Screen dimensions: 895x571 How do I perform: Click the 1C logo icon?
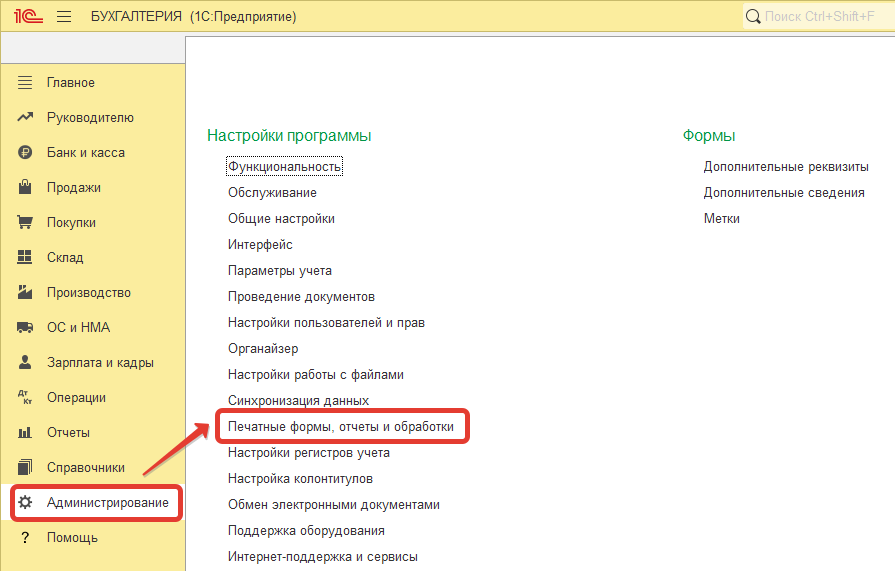pos(28,16)
